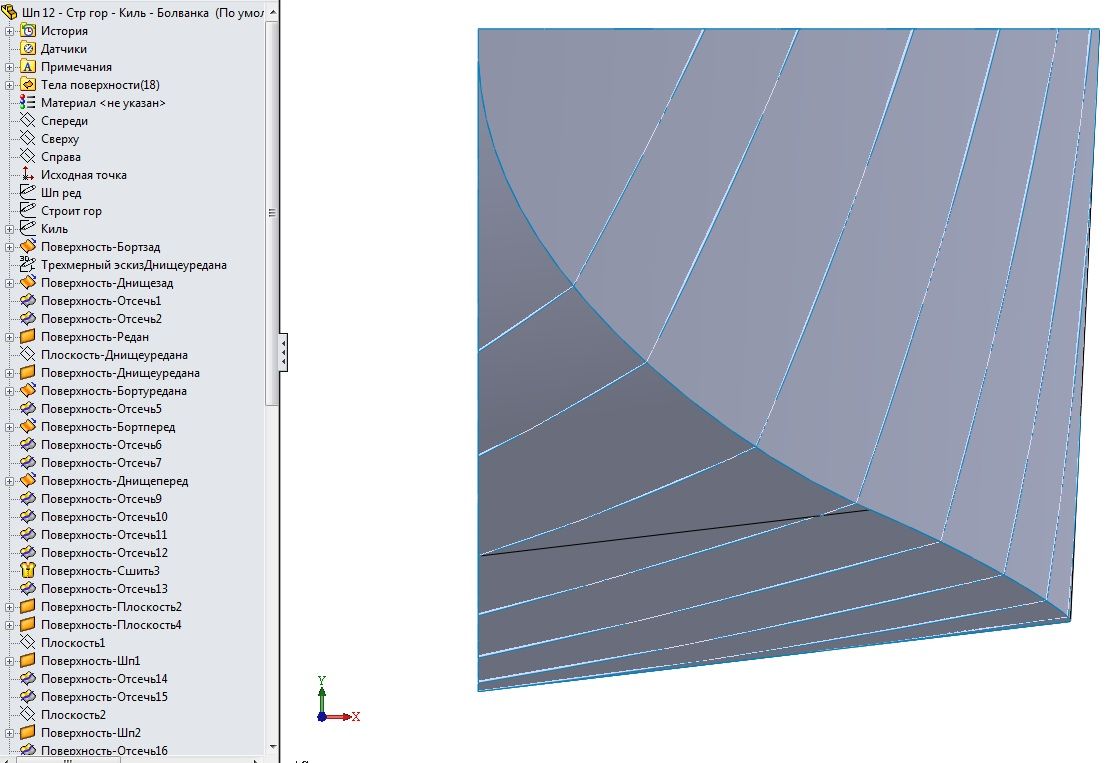This screenshot has width=1120, height=763.
Task: Click the Датчики sensors icon
Action: pos(28,49)
